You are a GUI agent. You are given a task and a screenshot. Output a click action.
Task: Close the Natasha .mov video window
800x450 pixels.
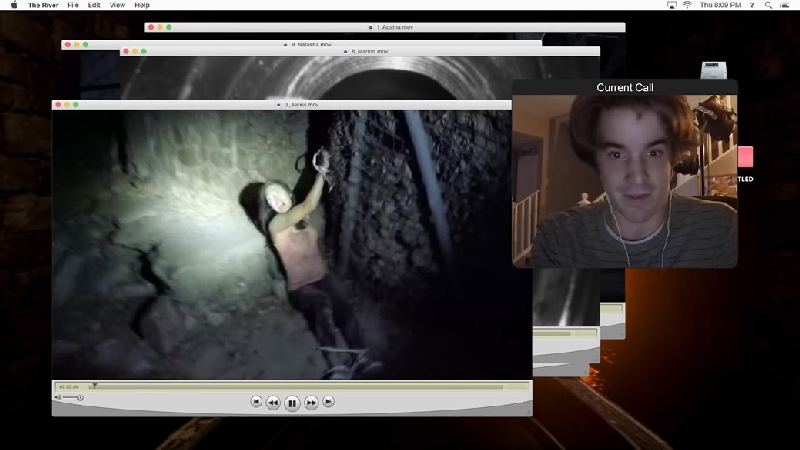(x=67, y=45)
